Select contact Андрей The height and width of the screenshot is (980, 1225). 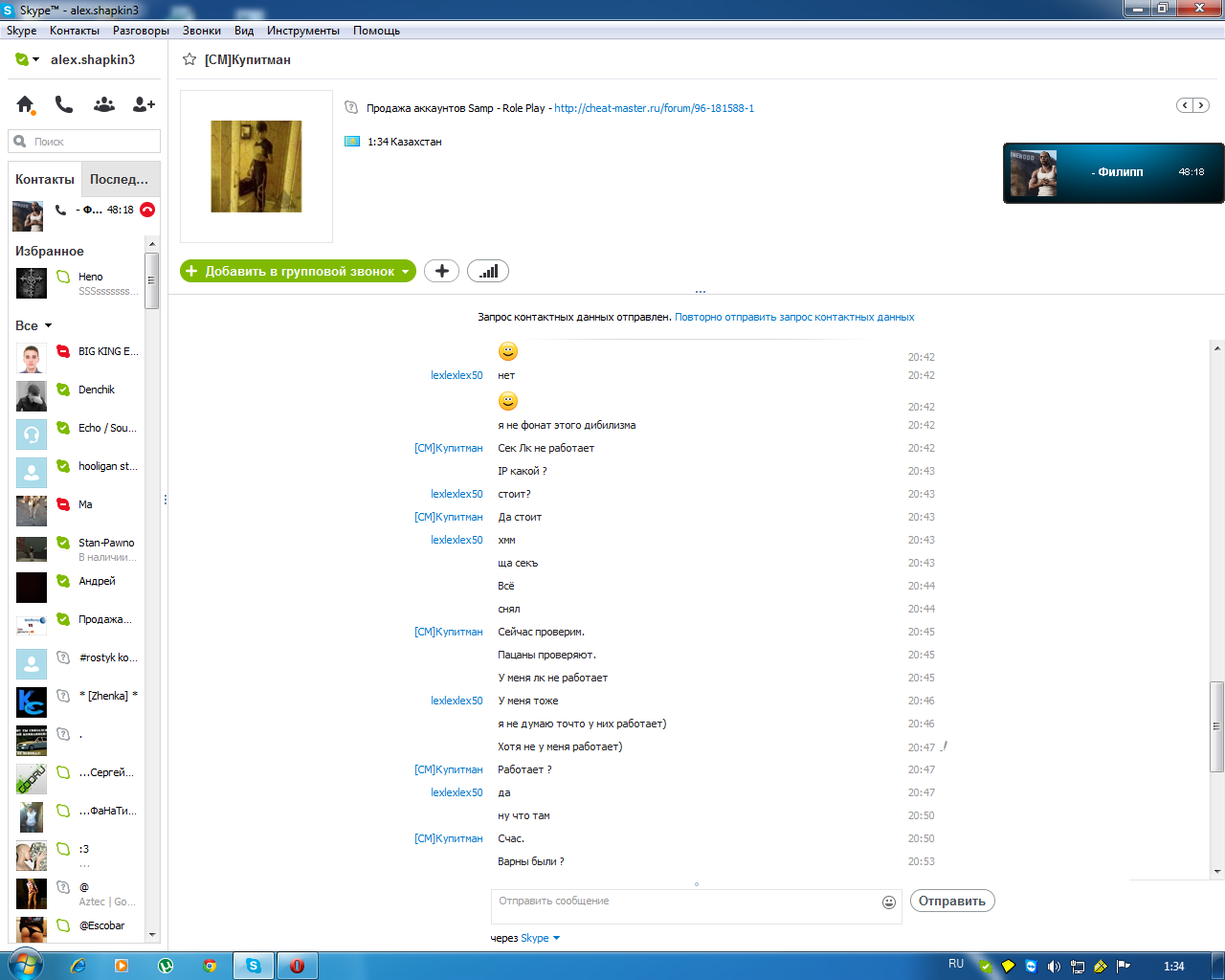(x=77, y=588)
